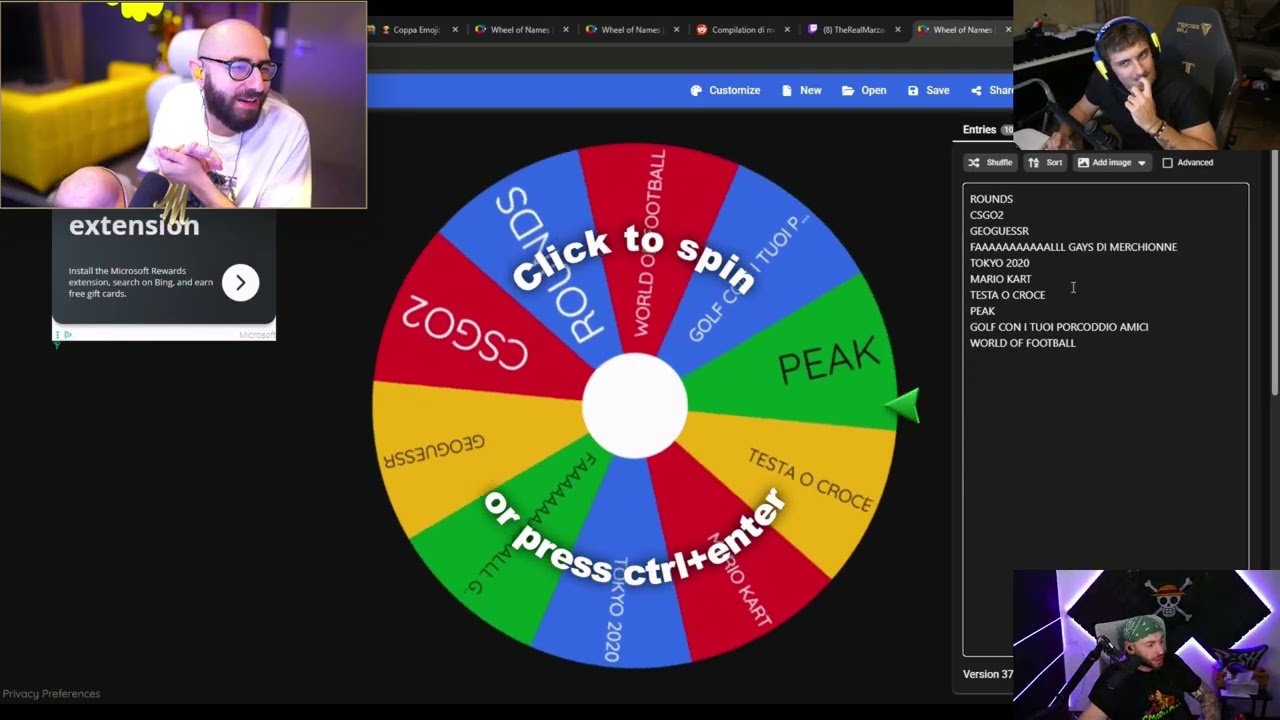Viewport: 1280px width, 720px height.
Task: Click the CSGO2 line in entries box
Action: (986, 215)
